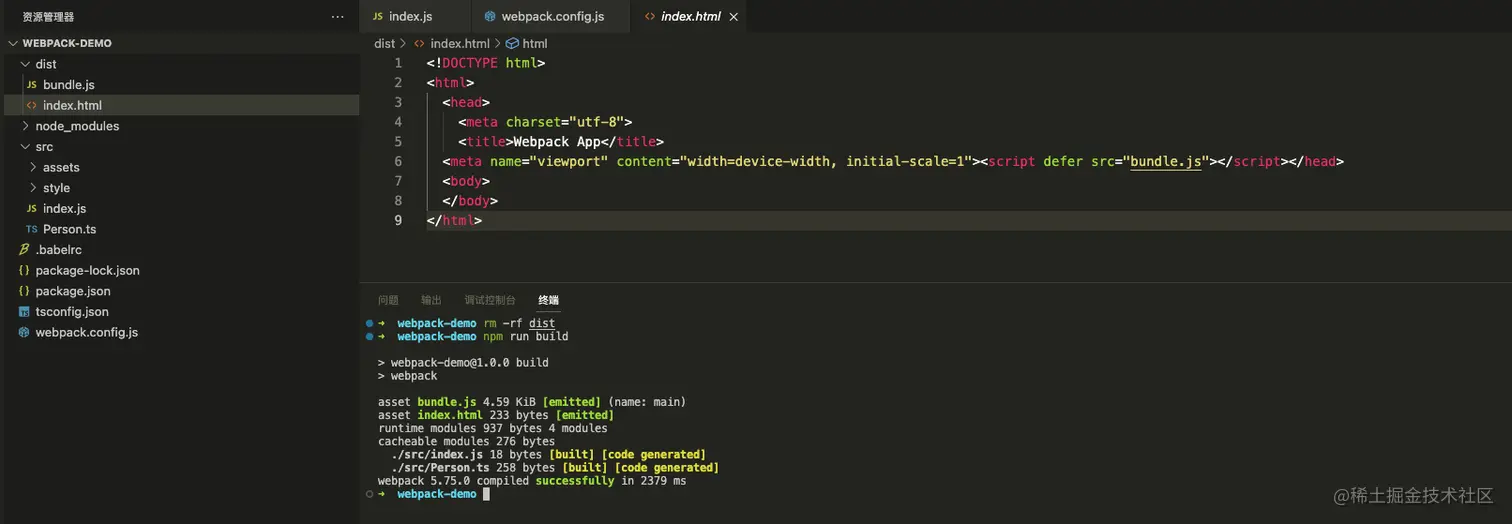Open package.json in explorer

click(73, 291)
